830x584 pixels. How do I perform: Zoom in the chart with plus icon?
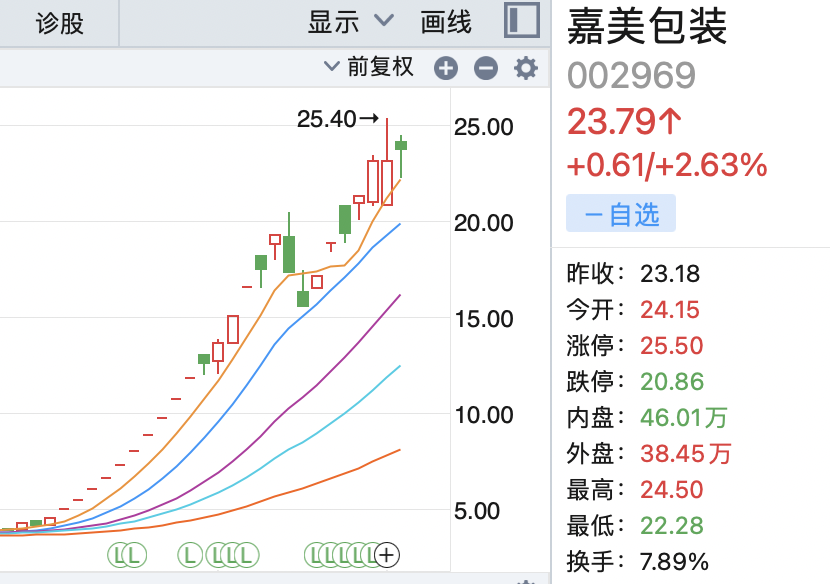(x=446, y=68)
